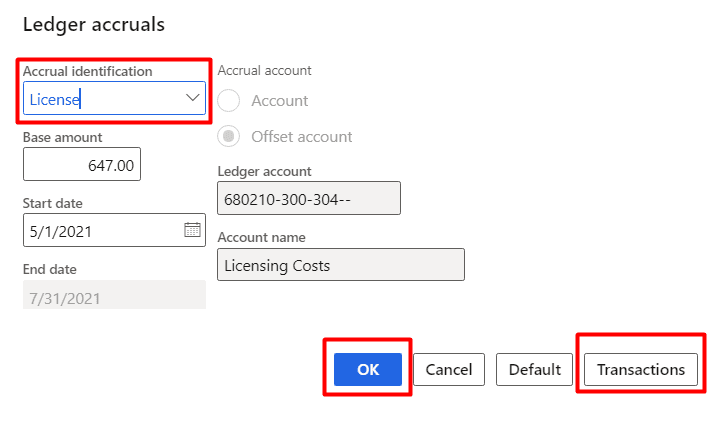Click the Licensing Costs account name field
This screenshot has width=719, height=427.
tap(340, 265)
